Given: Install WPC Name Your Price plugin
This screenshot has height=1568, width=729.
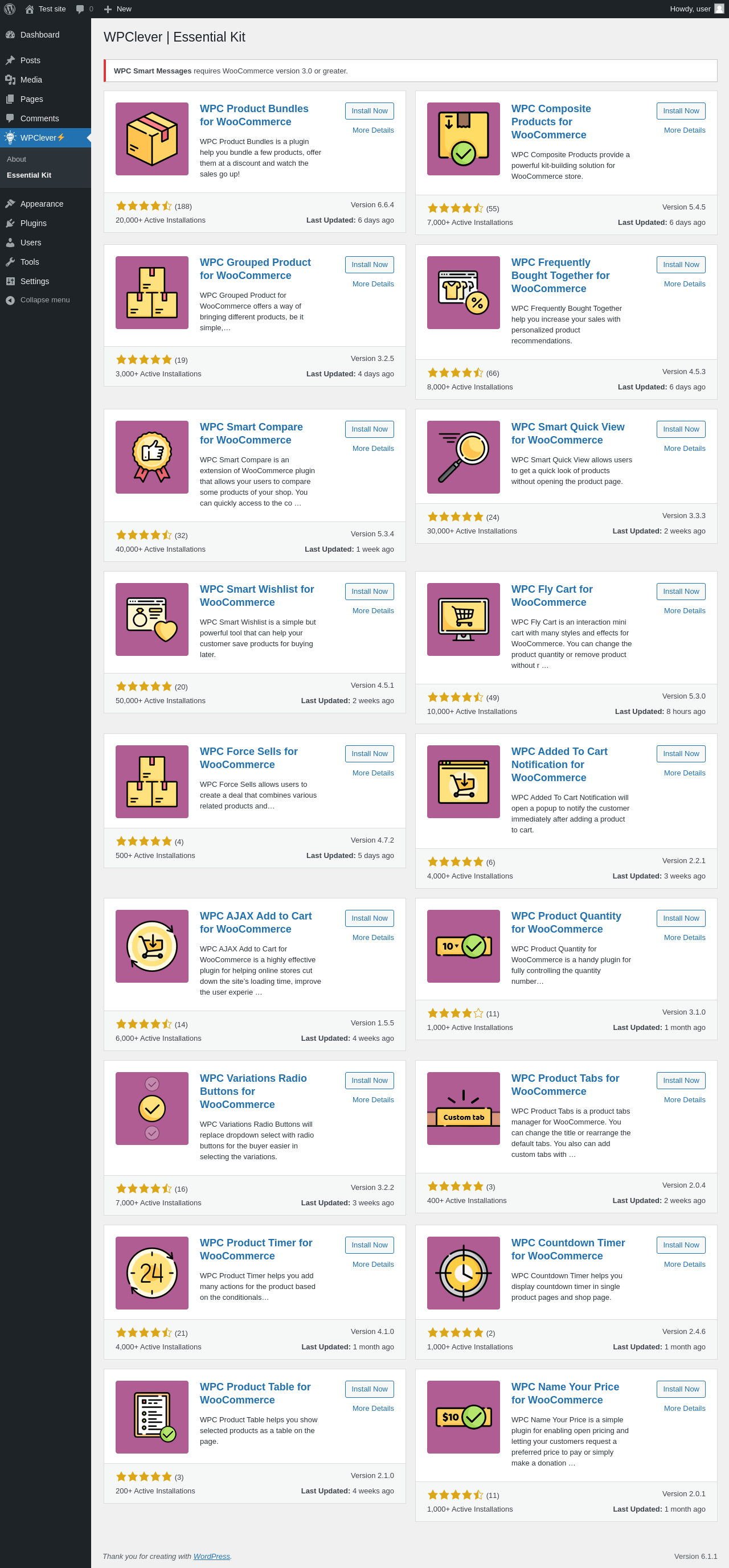Looking at the screenshot, I should click(681, 1389).
